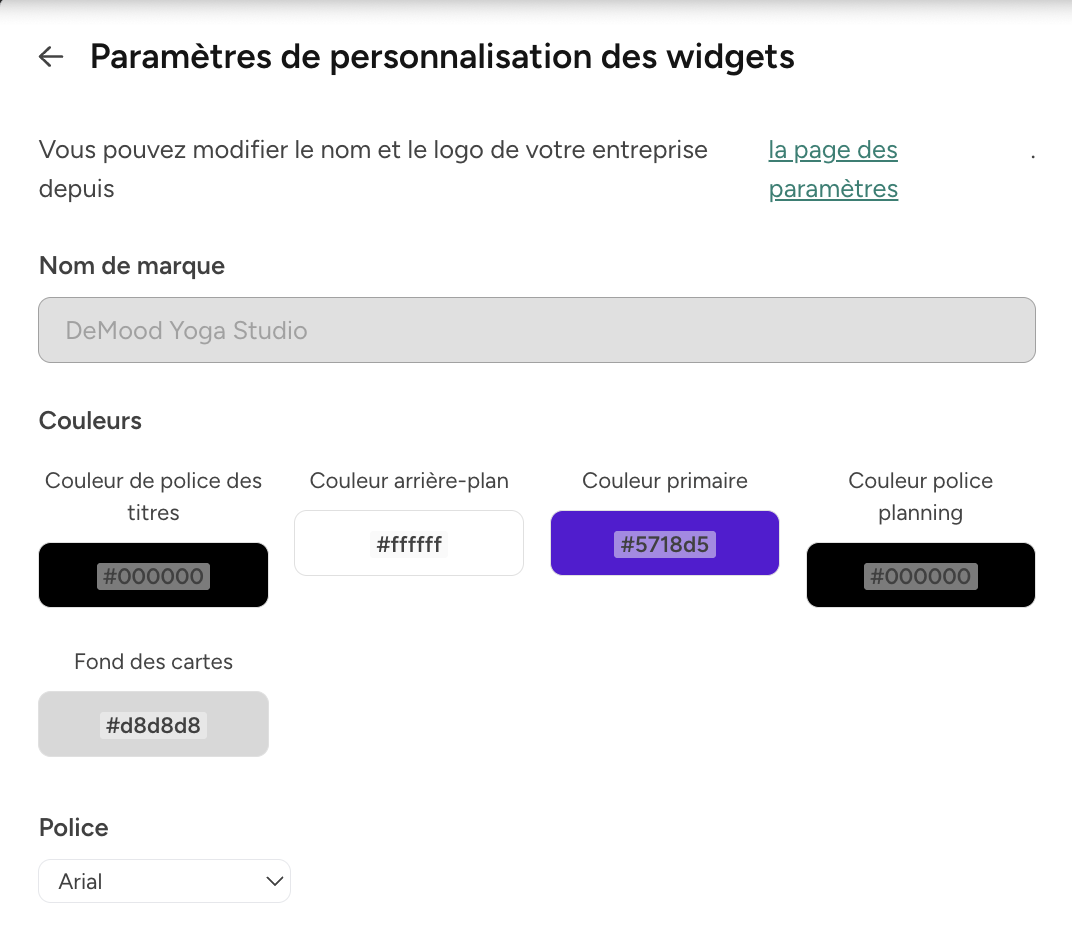
Task: Open the title font color swatch
Action: 153,575
